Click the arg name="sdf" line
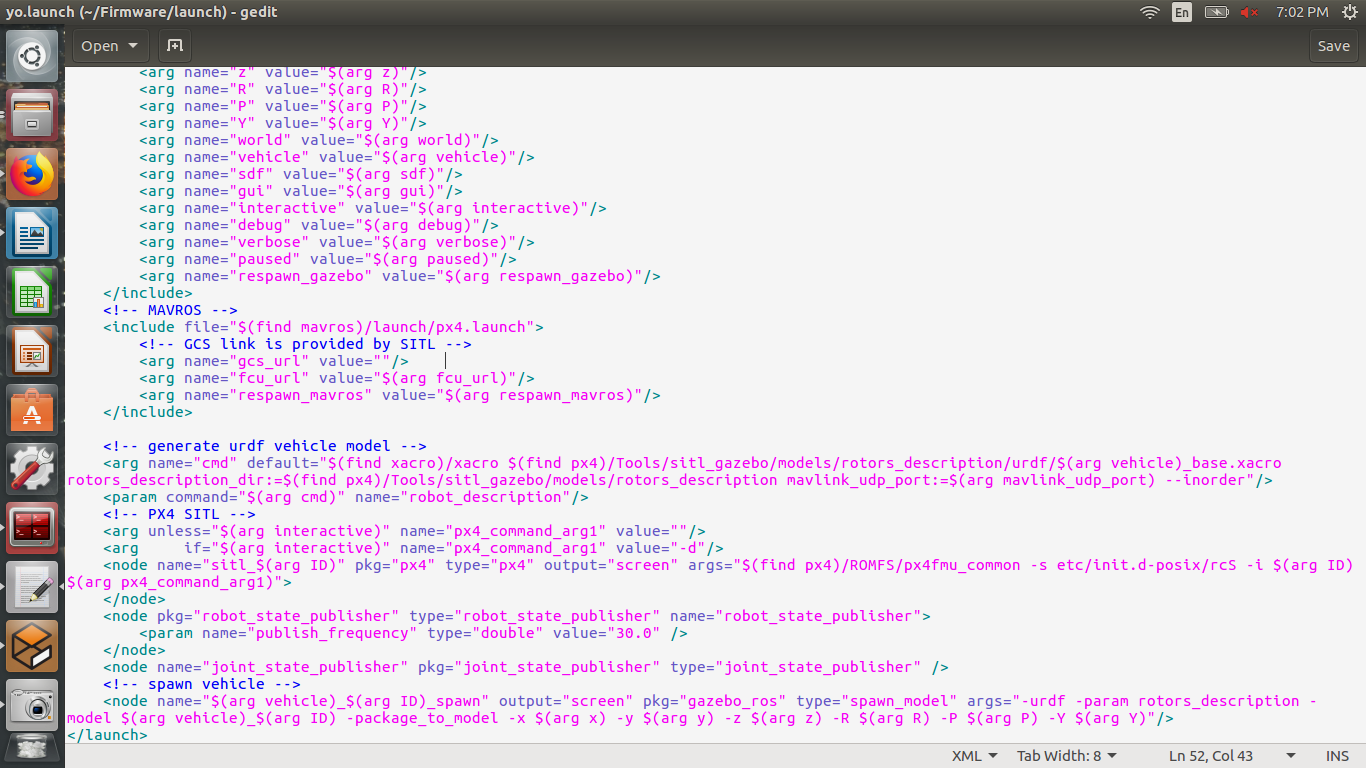The height and width of the screenshot is (768, 1366). 300,174
